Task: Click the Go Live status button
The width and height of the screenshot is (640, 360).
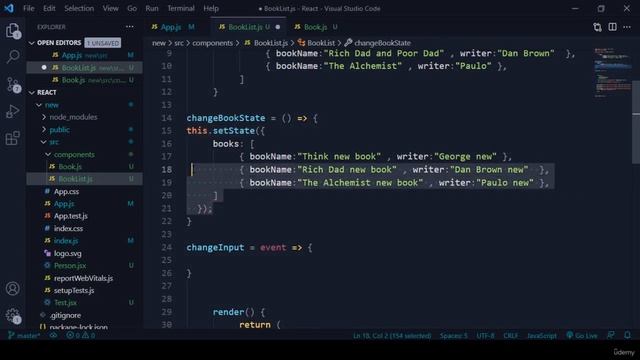Action: tap(582, 336)
